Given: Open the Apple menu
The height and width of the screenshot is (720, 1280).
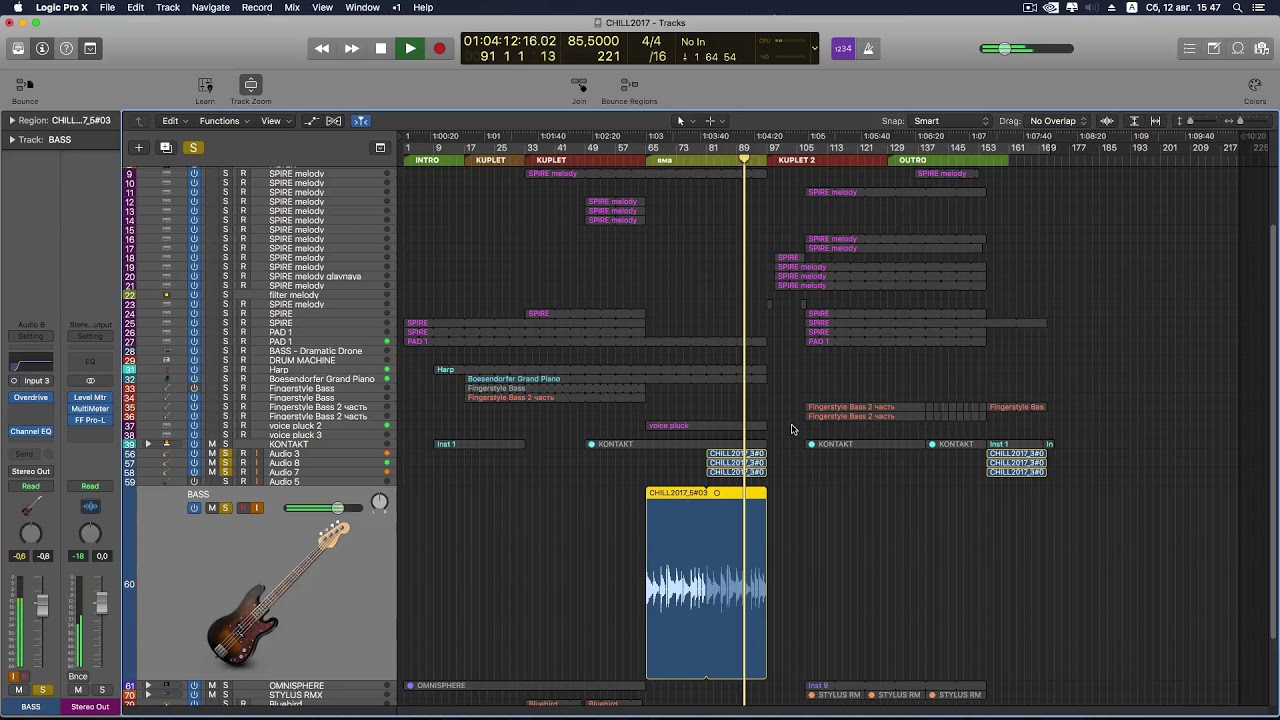Looking at the screenshot, I should [x=17, y=7].
